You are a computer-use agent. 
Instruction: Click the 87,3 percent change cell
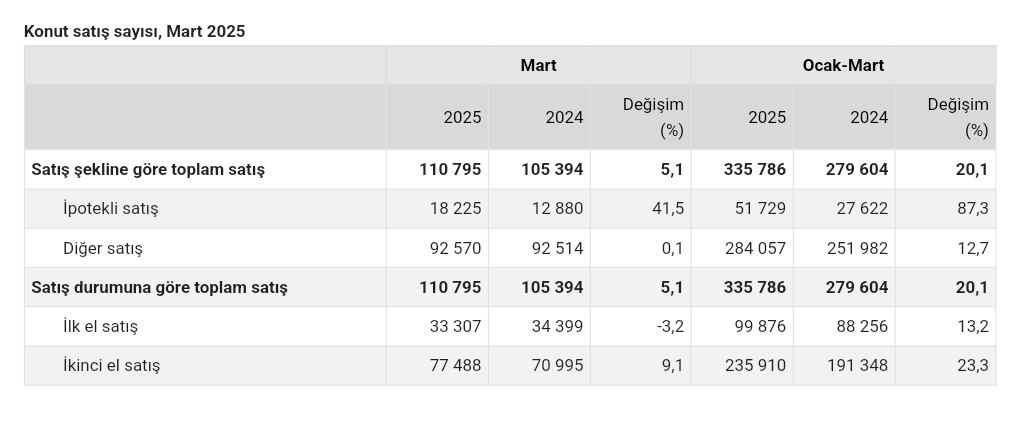(x=972, y=209)
